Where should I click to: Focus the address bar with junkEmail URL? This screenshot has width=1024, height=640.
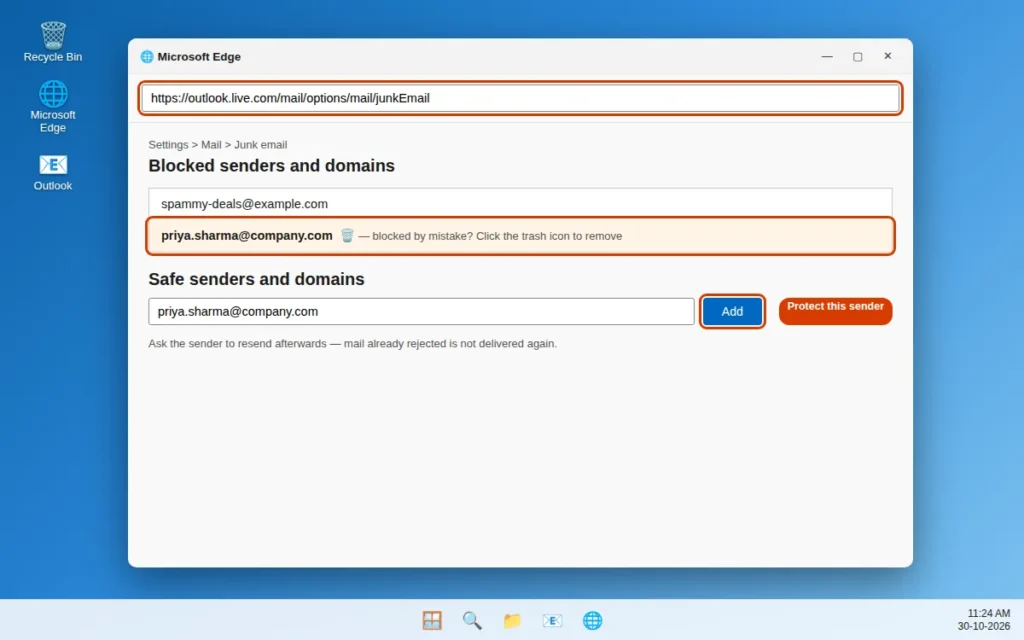[520, 98]
